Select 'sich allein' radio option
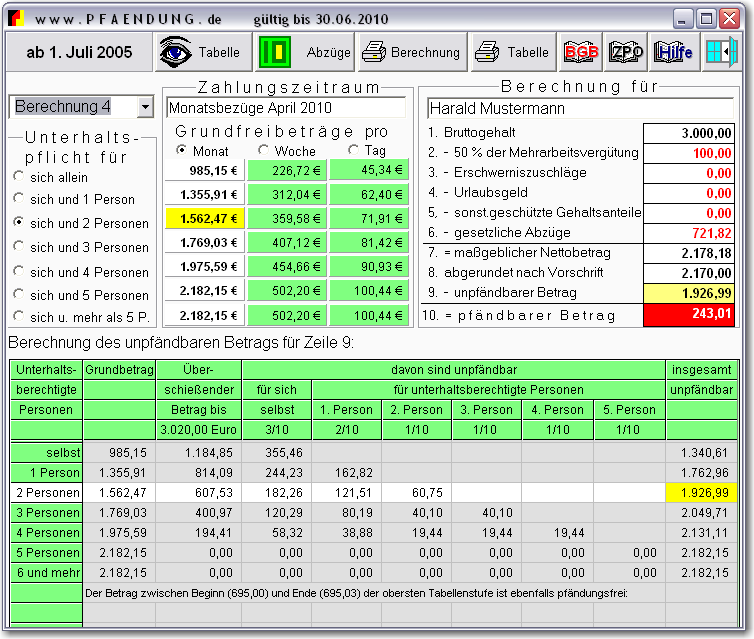The height and width of the screenshot is (639, 754). tap(18, 176)
